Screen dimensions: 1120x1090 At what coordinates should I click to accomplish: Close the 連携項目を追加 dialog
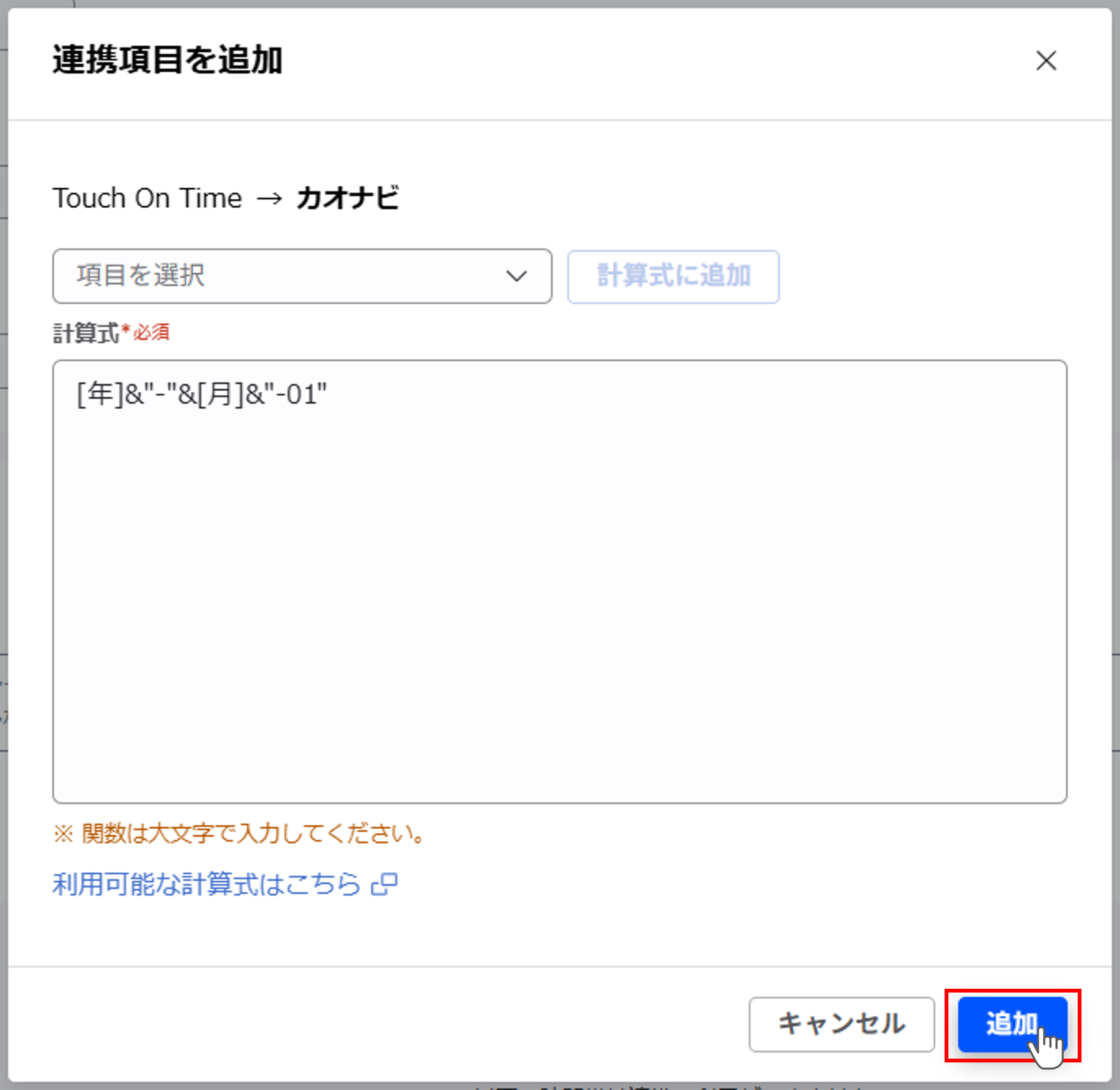click(1045, 60)
